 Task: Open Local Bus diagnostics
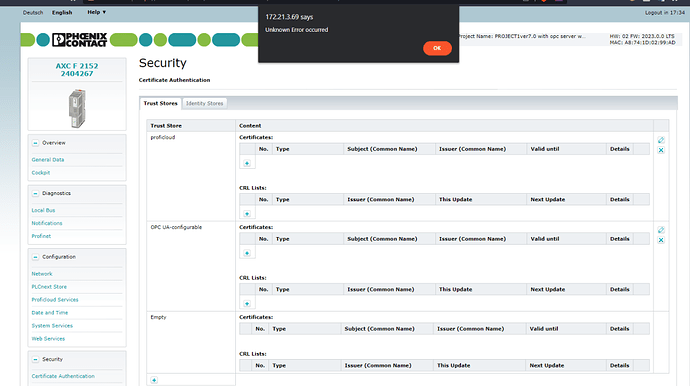point(43,210)
